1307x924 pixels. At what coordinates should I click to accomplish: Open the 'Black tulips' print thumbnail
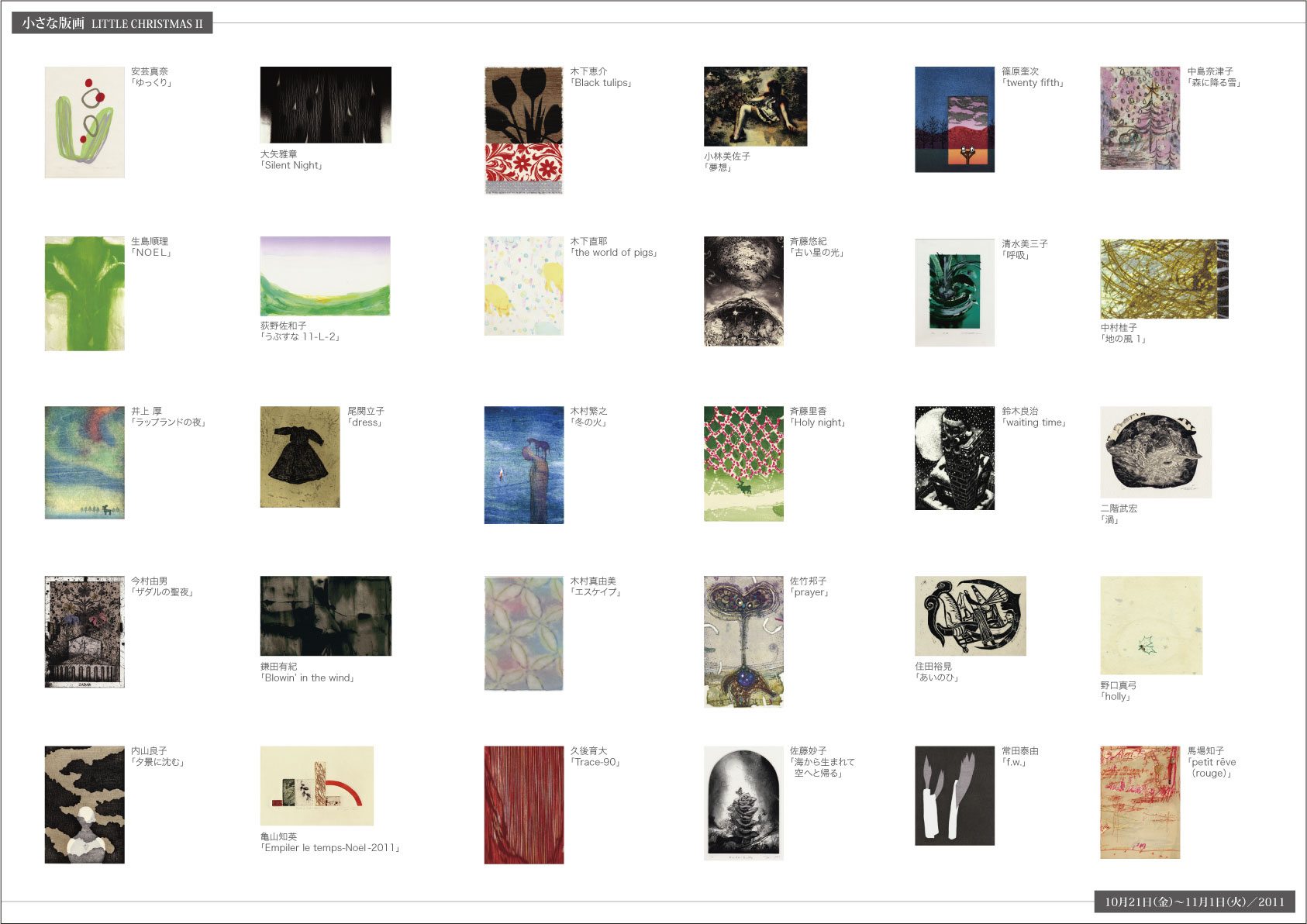tap(524, 130)
